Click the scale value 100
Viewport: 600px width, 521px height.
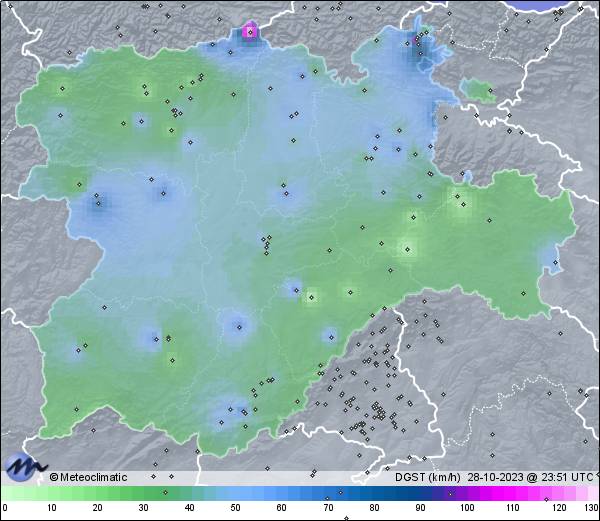click(467, 508)
